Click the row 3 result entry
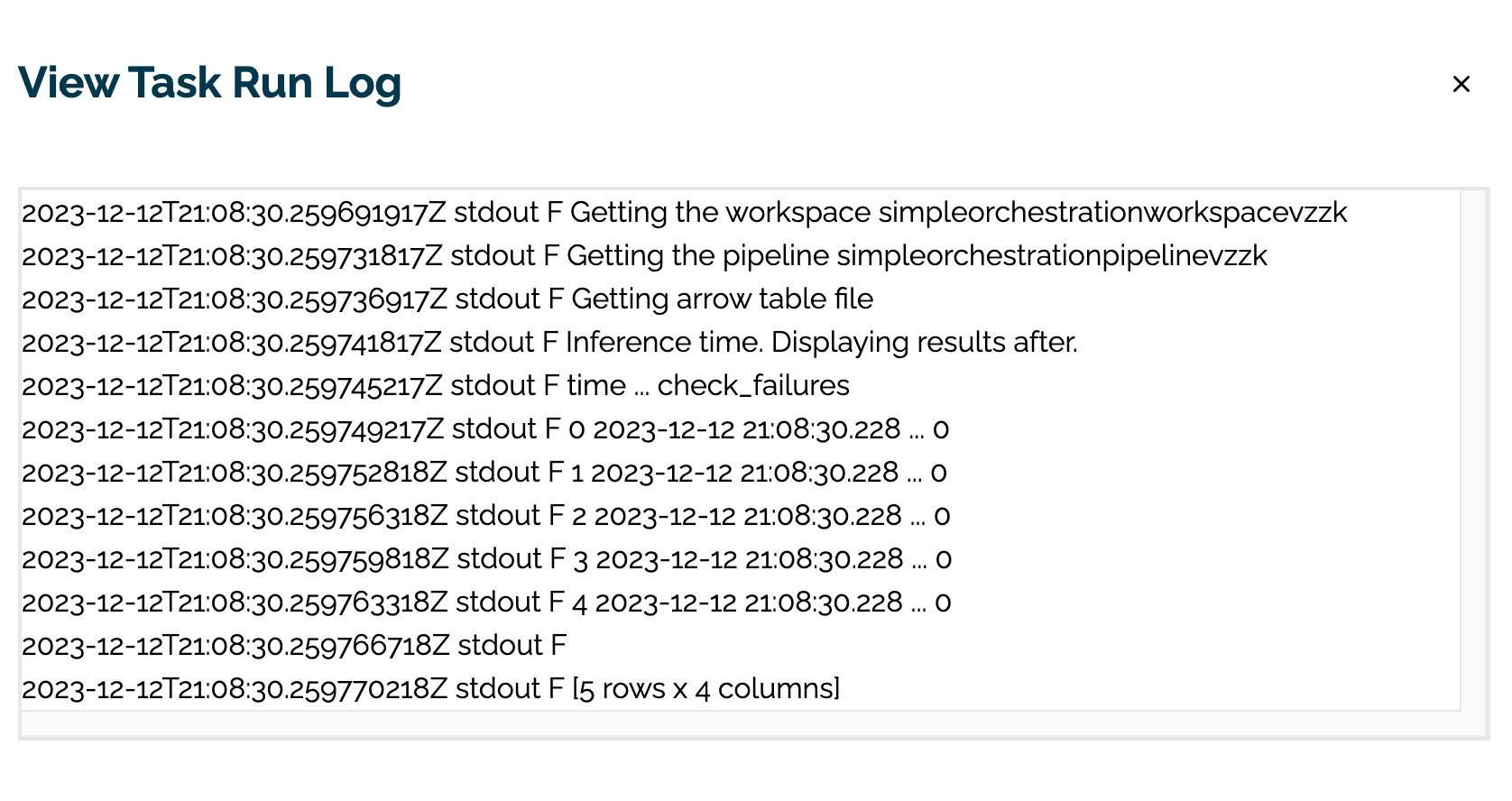 click(487, 558)
